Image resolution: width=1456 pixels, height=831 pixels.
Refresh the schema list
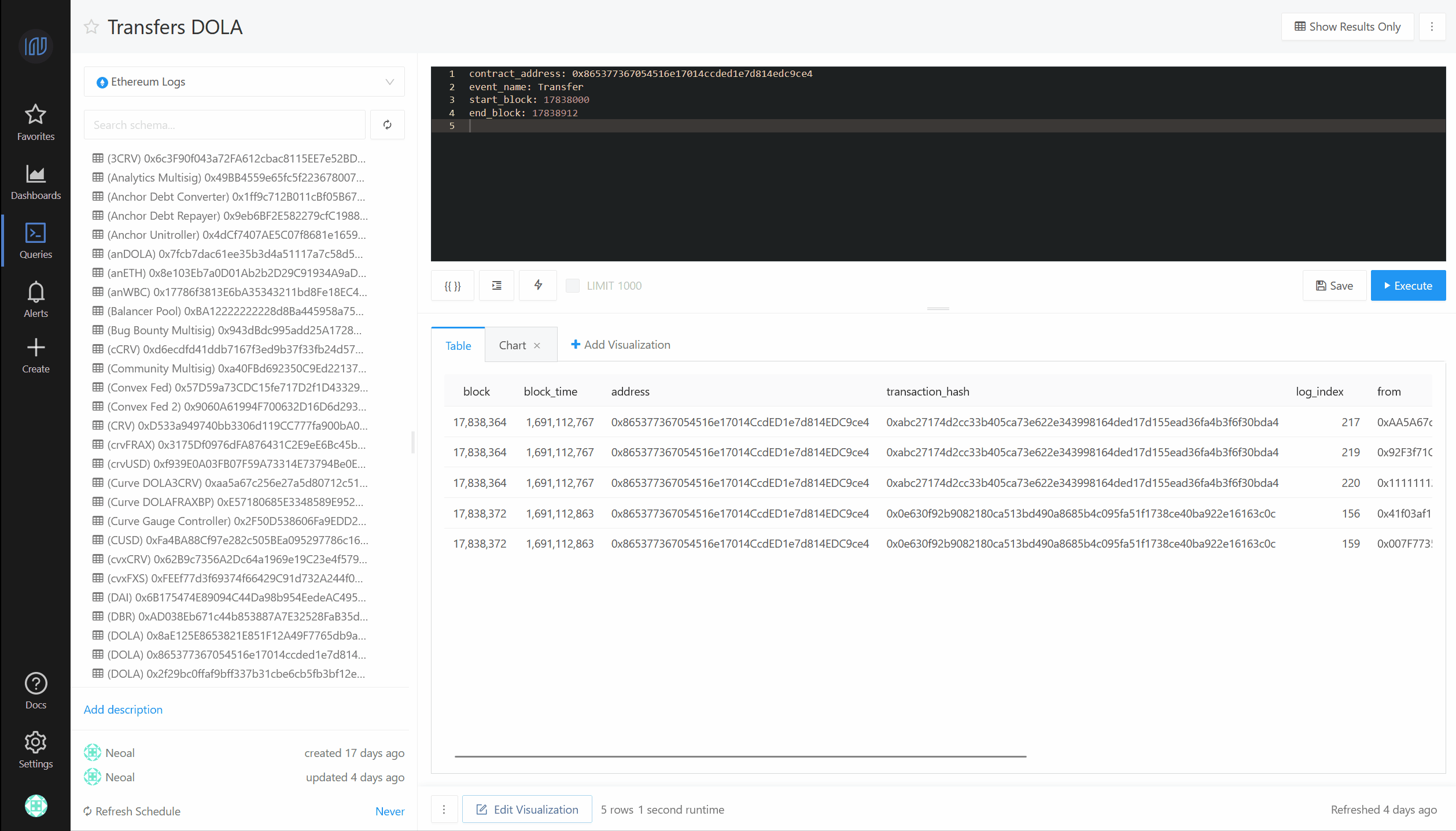(x=387, y=125)
